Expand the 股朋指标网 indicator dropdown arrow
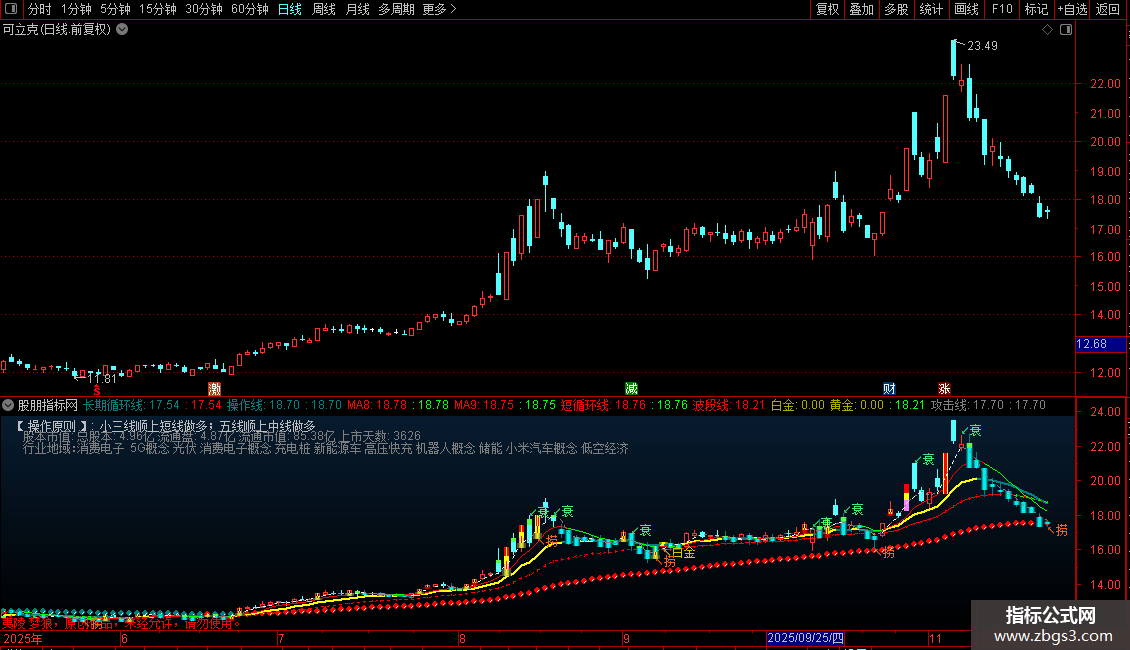Image resolution: width=1130 pixels, height=650 pixels. (x=8, y=406)
